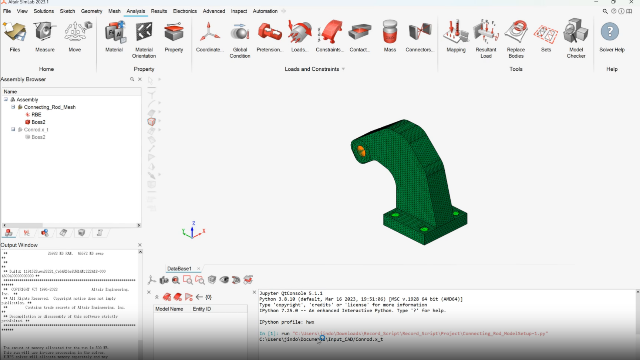Click the Contact tool
The width and height of the screenshot is (640, 360).
click(360, 37)
